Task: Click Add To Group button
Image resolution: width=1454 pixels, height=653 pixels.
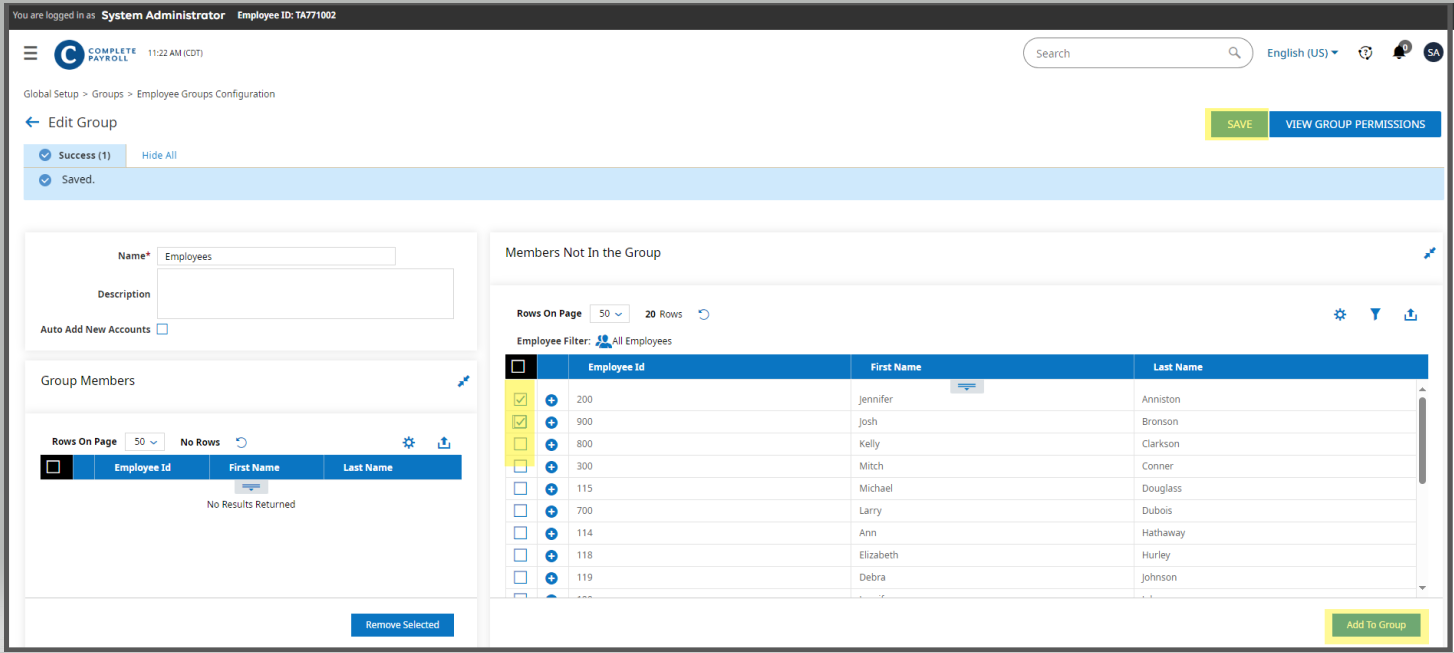Action: click(x=1376, y=625)
